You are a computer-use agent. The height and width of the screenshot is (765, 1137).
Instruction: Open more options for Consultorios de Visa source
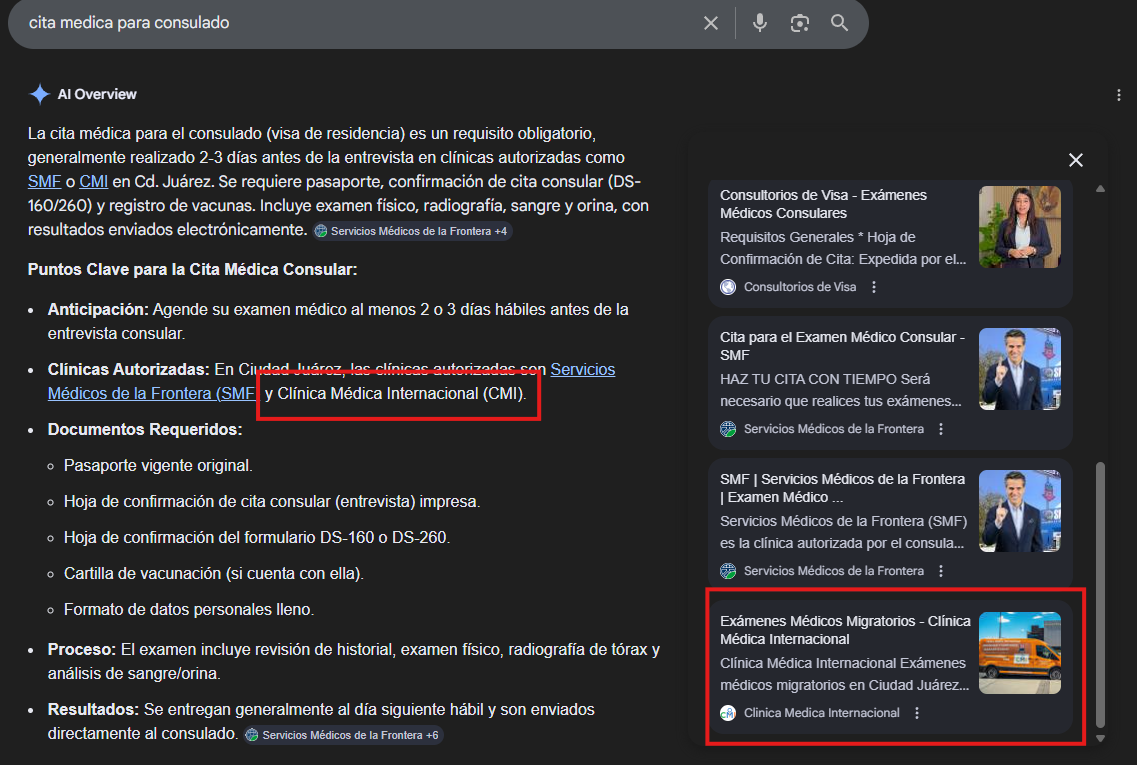[x=874, y=287]
